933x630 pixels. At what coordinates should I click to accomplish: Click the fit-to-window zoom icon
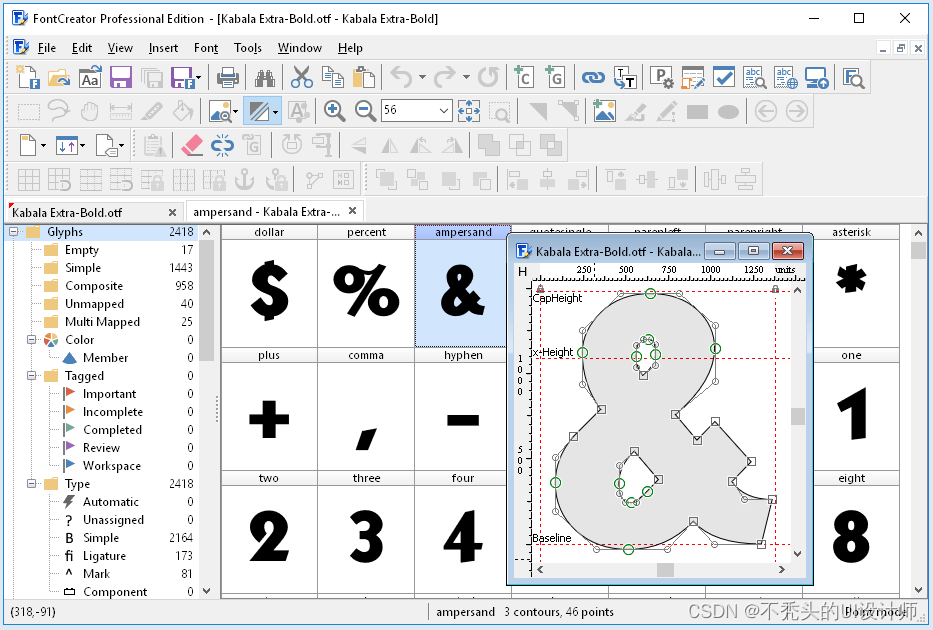point(469,111)
